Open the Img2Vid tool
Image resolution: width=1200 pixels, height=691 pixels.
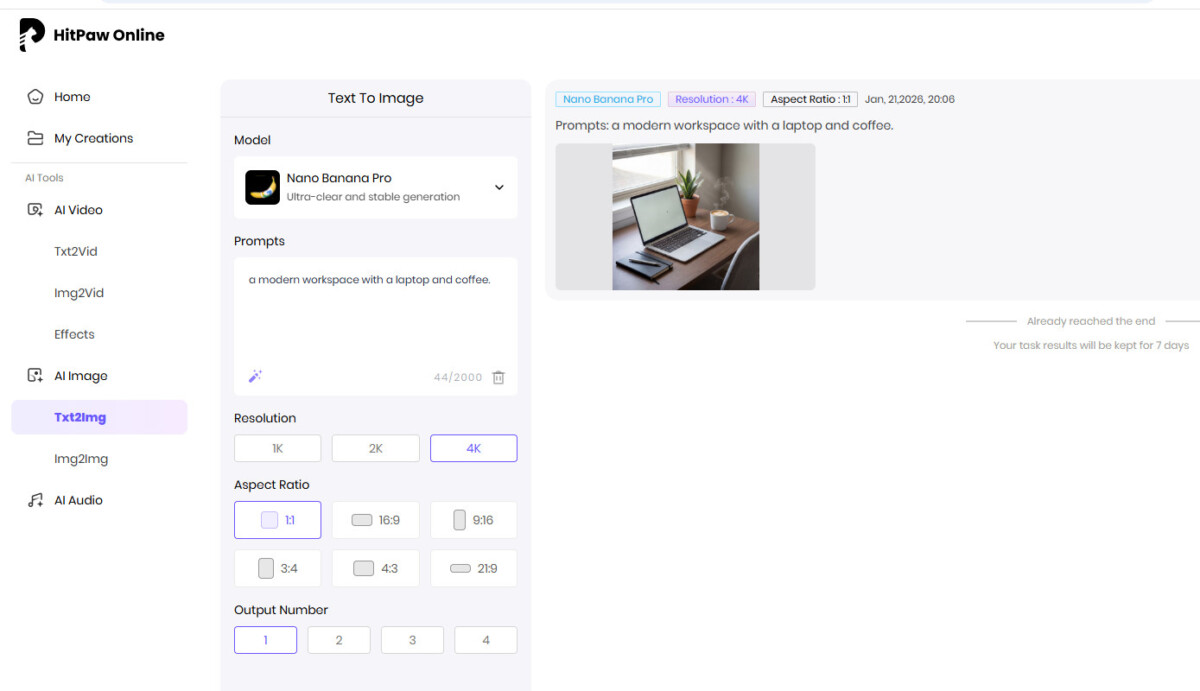79,293
